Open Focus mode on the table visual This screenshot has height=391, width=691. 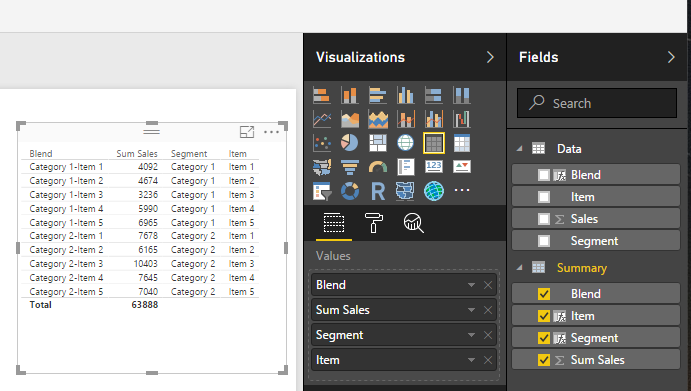[x=247, y=131]
